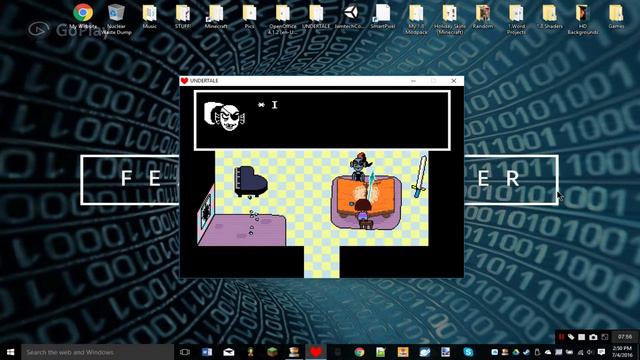Viewport: 640px width, 360px height.
Task: Open Task View on the taskbar
Action: coord(185,352)
